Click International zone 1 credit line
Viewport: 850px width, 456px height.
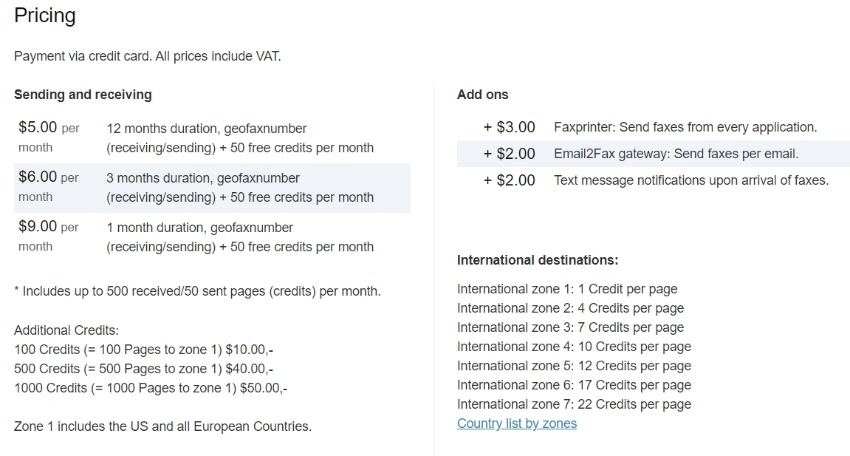(567, 289)
